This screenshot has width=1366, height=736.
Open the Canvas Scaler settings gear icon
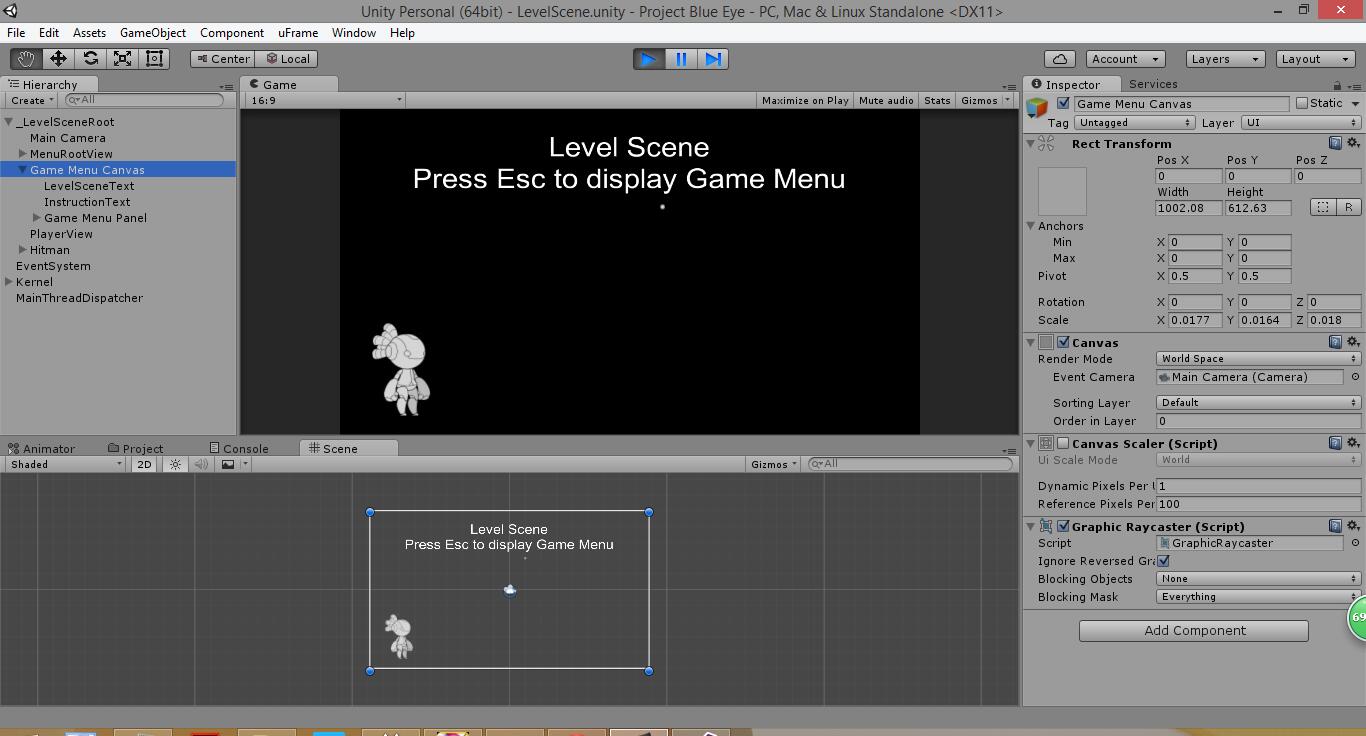click(x=1354, y=442)
